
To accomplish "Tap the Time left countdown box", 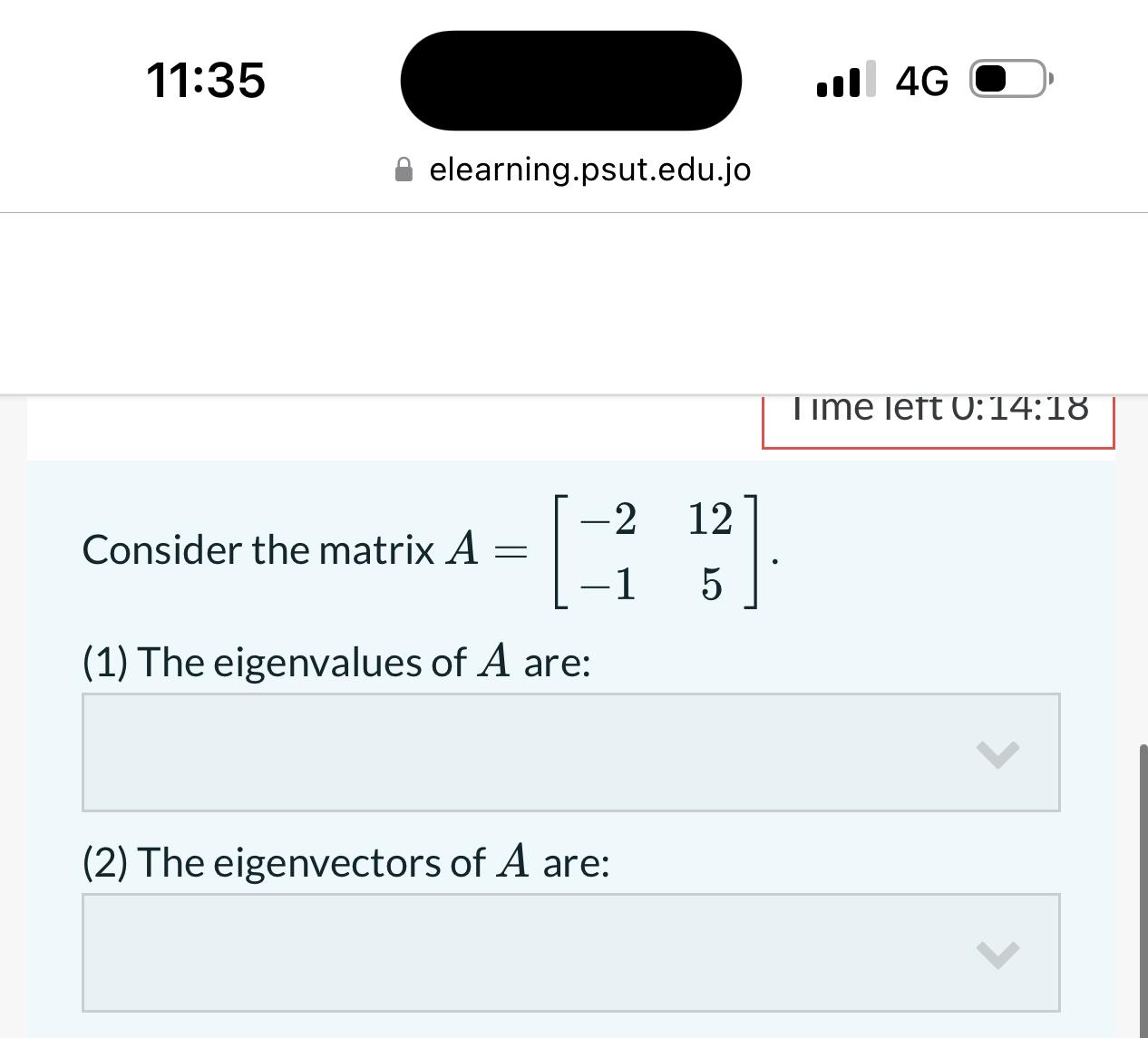I will tap(938, 420).
